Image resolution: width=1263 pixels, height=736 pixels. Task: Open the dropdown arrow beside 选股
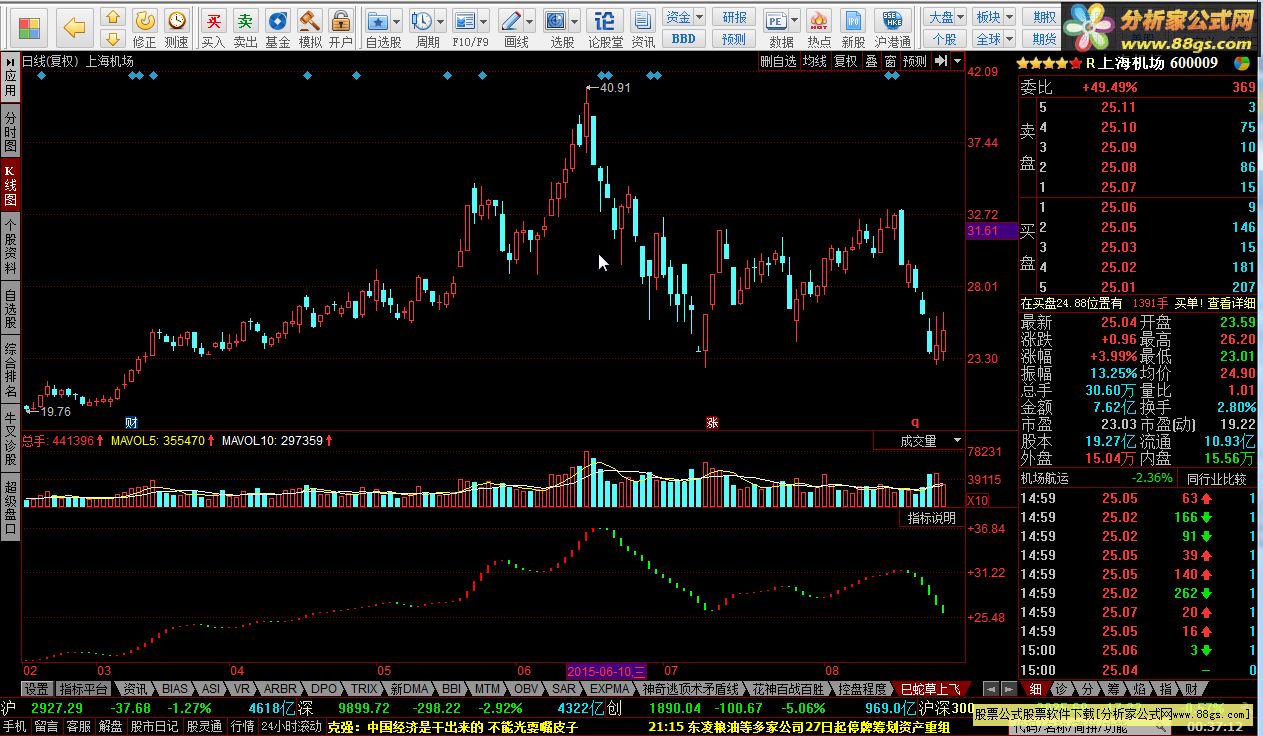575,21
